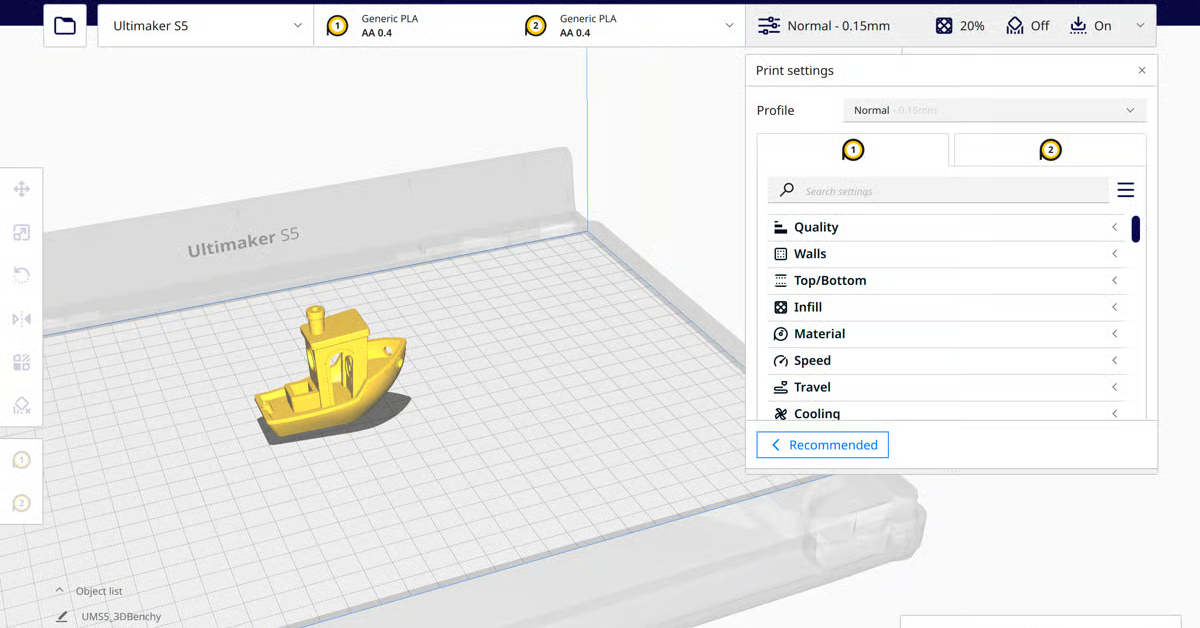Open Per Model Settings tool
Screen dimensions: 1200x628
[21, 362]
